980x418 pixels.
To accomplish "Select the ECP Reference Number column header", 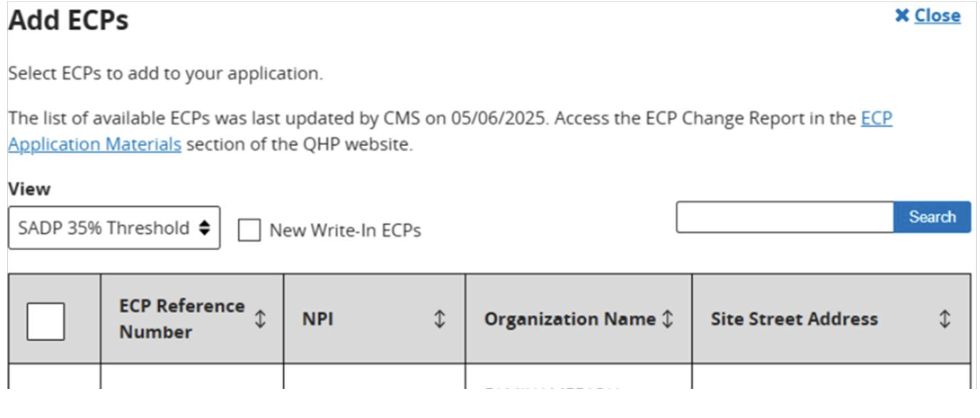I will point(181,319).
